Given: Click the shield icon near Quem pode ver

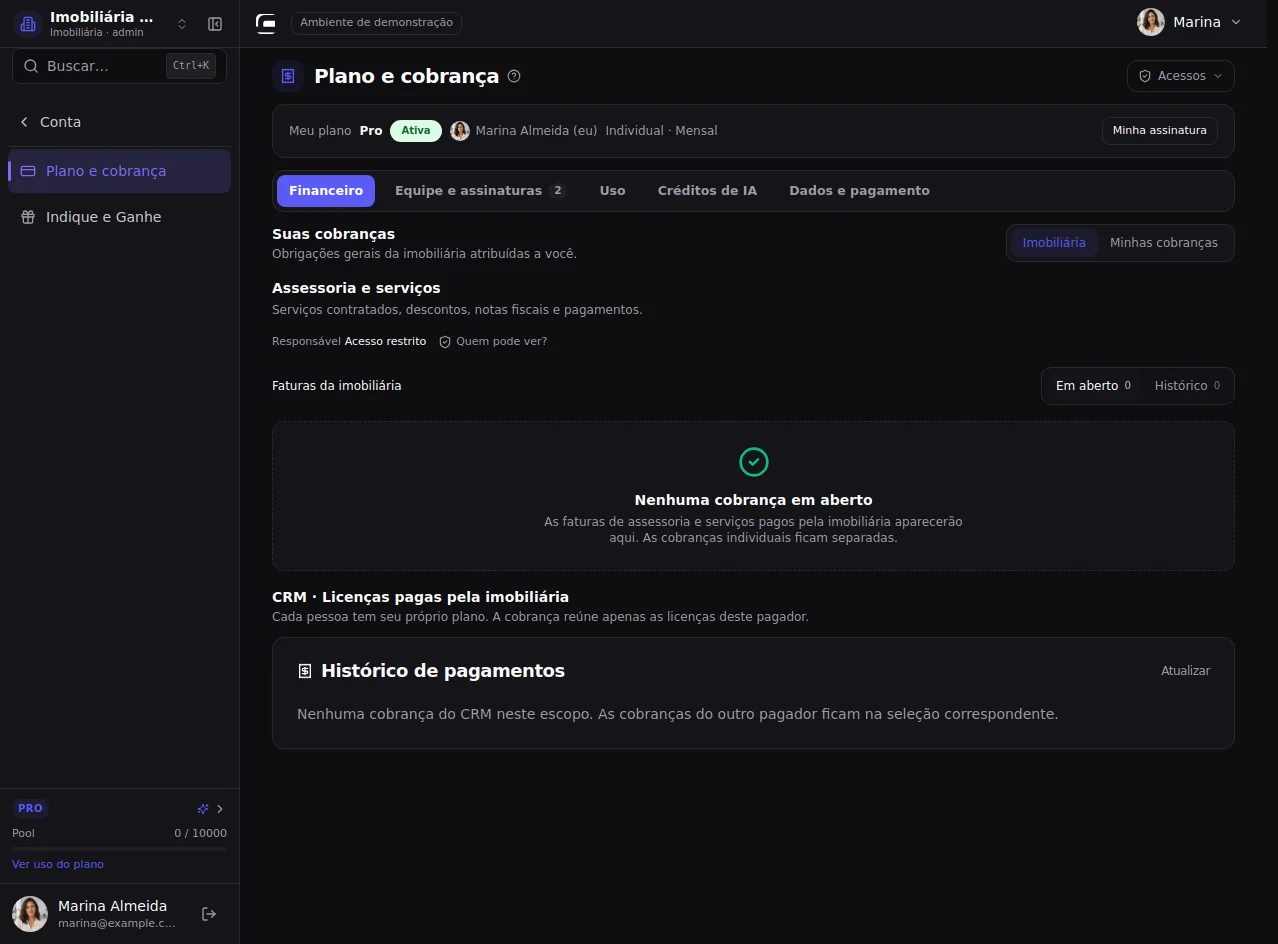Looking at the screenshot, I should [445, 342].
